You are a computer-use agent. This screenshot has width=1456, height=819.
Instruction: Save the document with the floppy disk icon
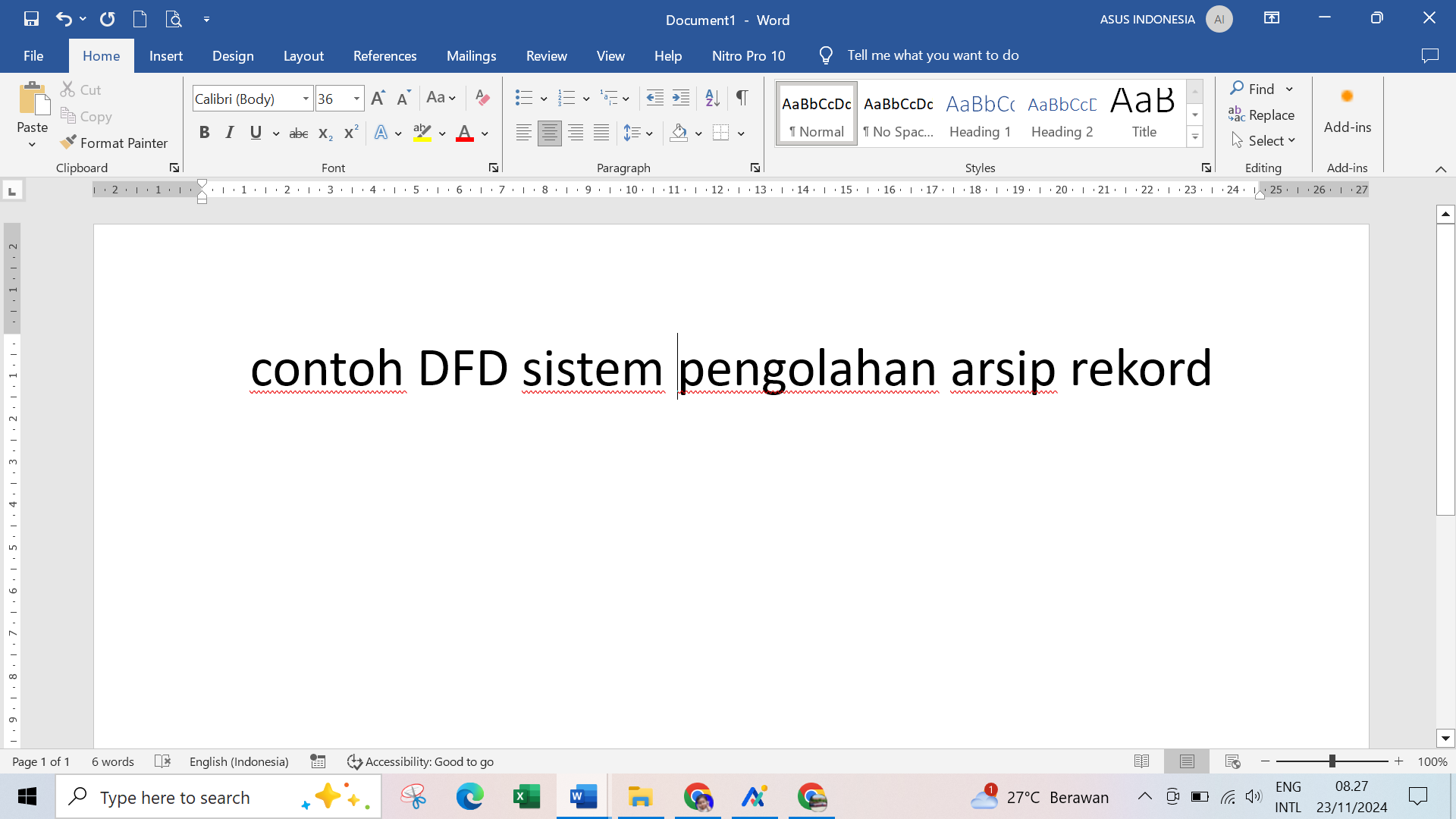point(31,19)
